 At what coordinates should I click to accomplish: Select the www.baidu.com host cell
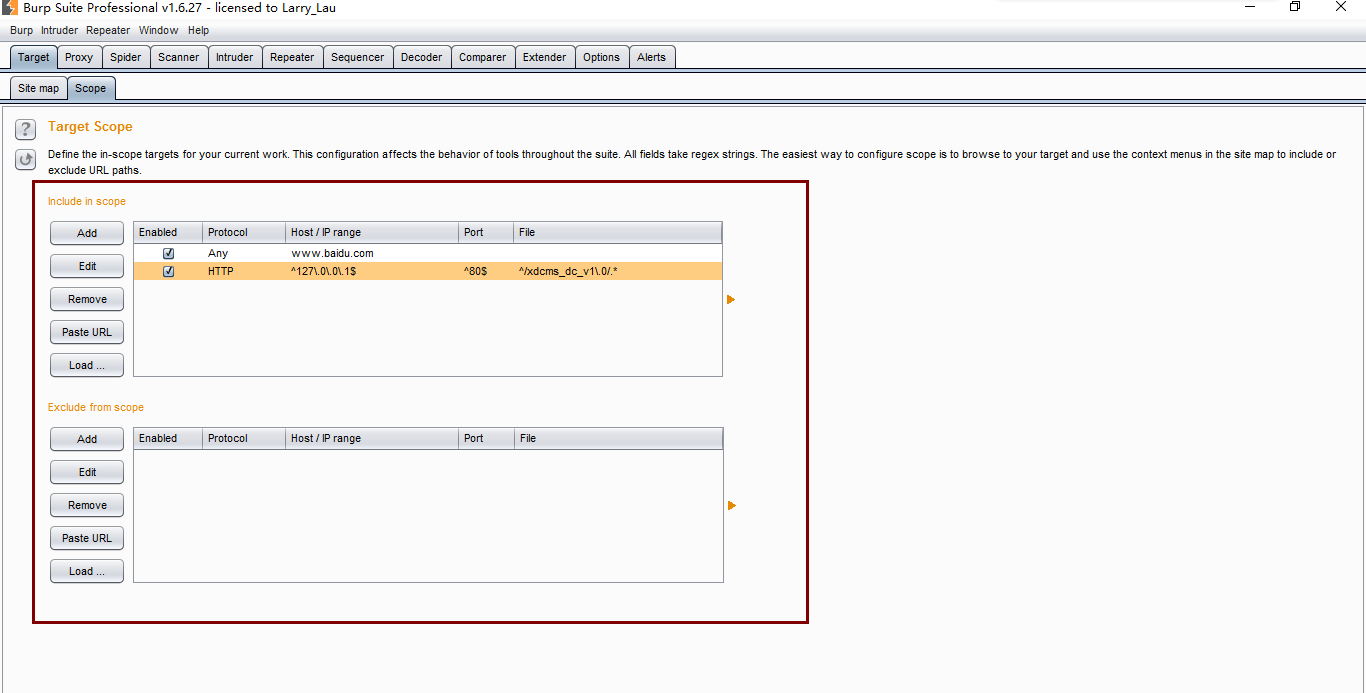tap(372, 254)
